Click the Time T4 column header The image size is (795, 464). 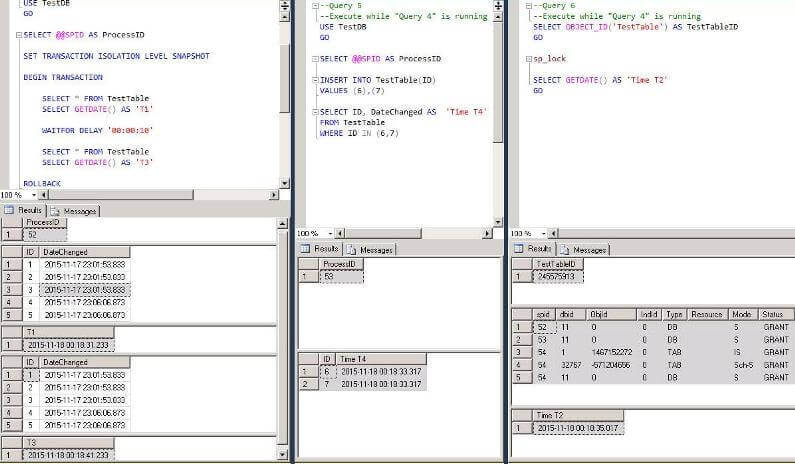[381, 359]
